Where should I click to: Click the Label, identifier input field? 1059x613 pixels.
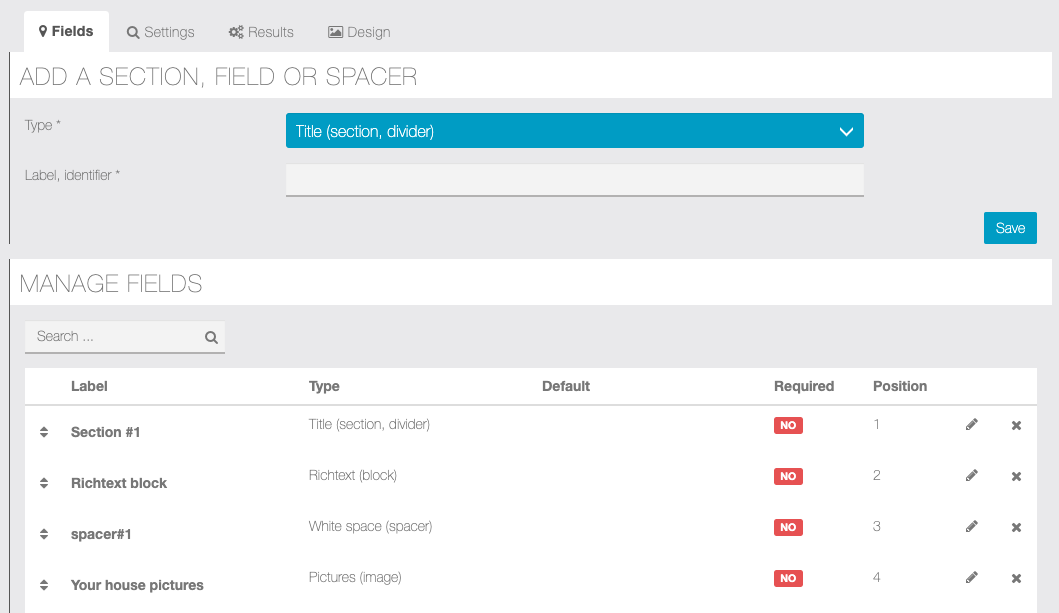(574, 180)
